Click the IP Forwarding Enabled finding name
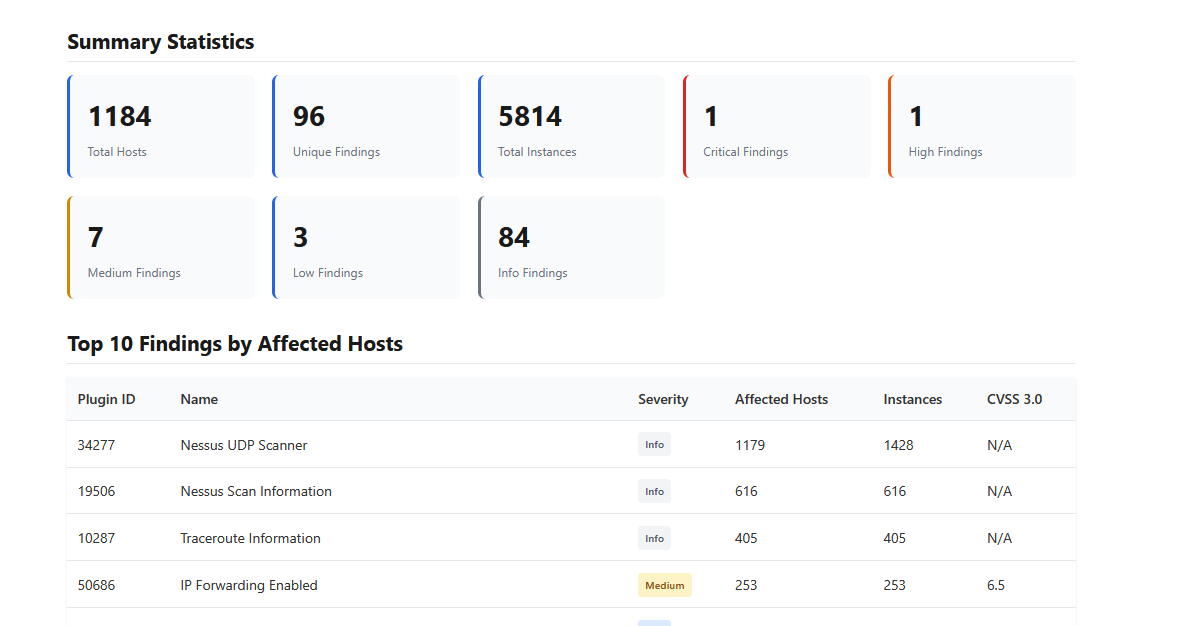This screenshot has width=1193, height=626. tap(249, 585)
